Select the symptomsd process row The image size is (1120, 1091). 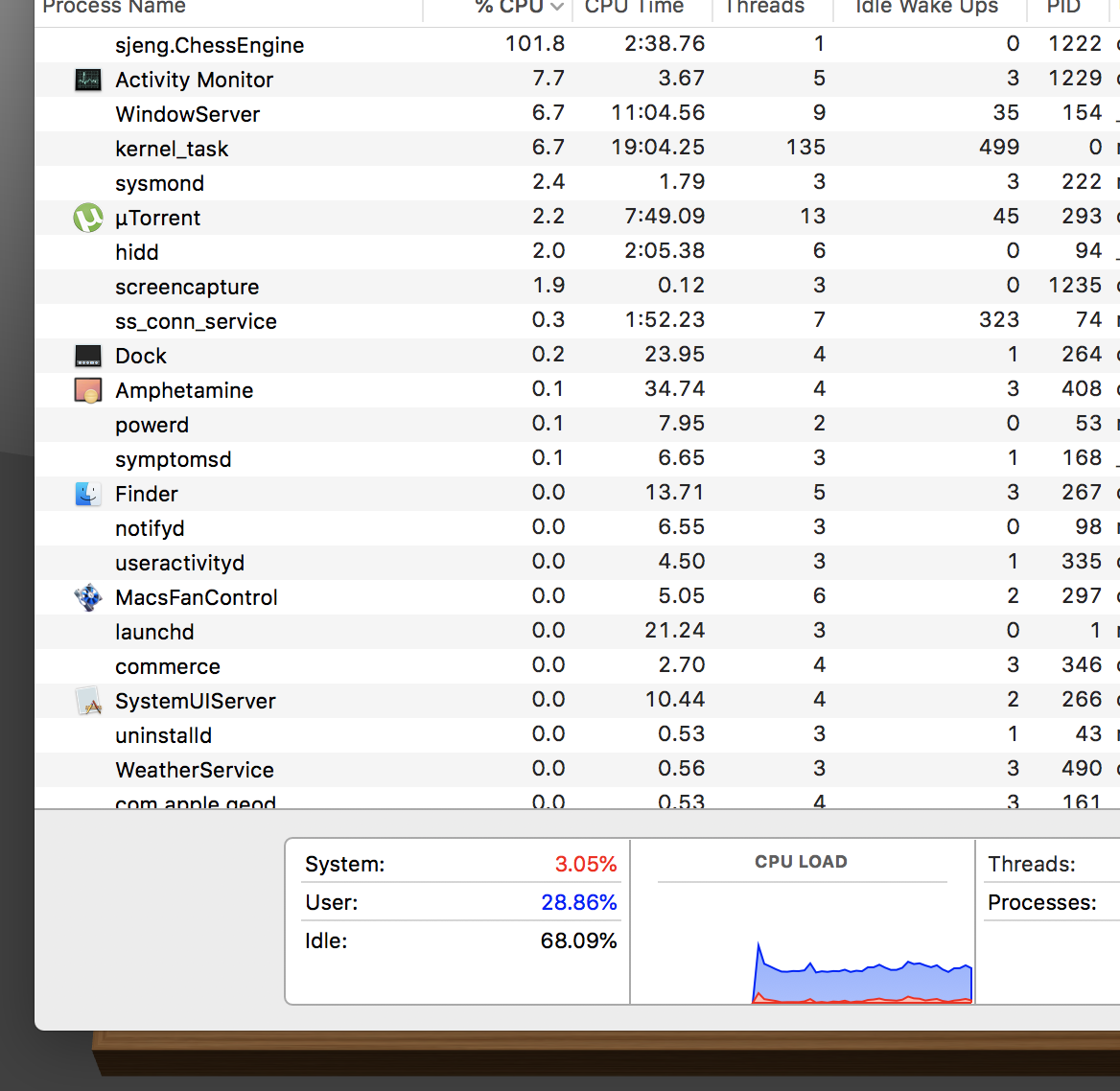[577, 458]
